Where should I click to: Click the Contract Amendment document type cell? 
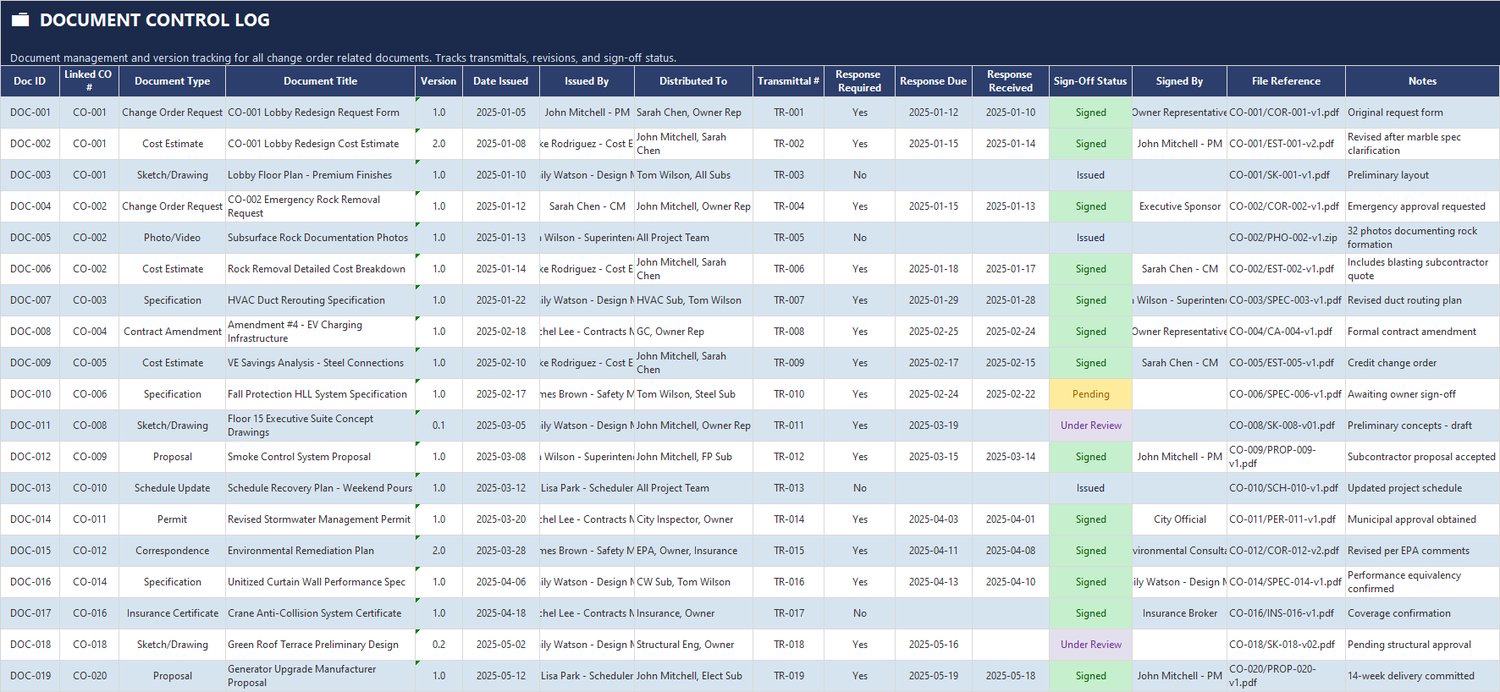tap(172, 331)
